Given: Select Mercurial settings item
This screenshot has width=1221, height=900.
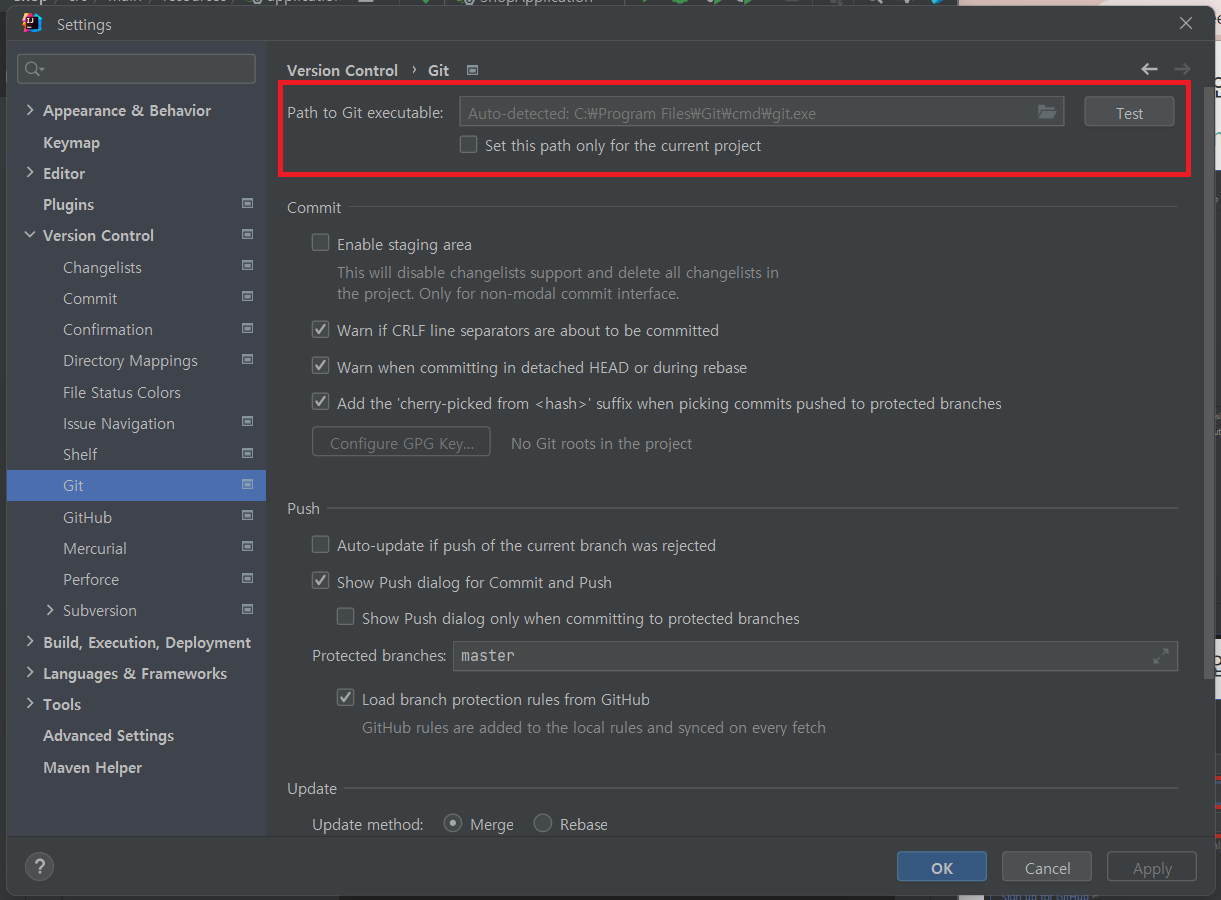Looking at the screenshot, I should pos(95,548).
